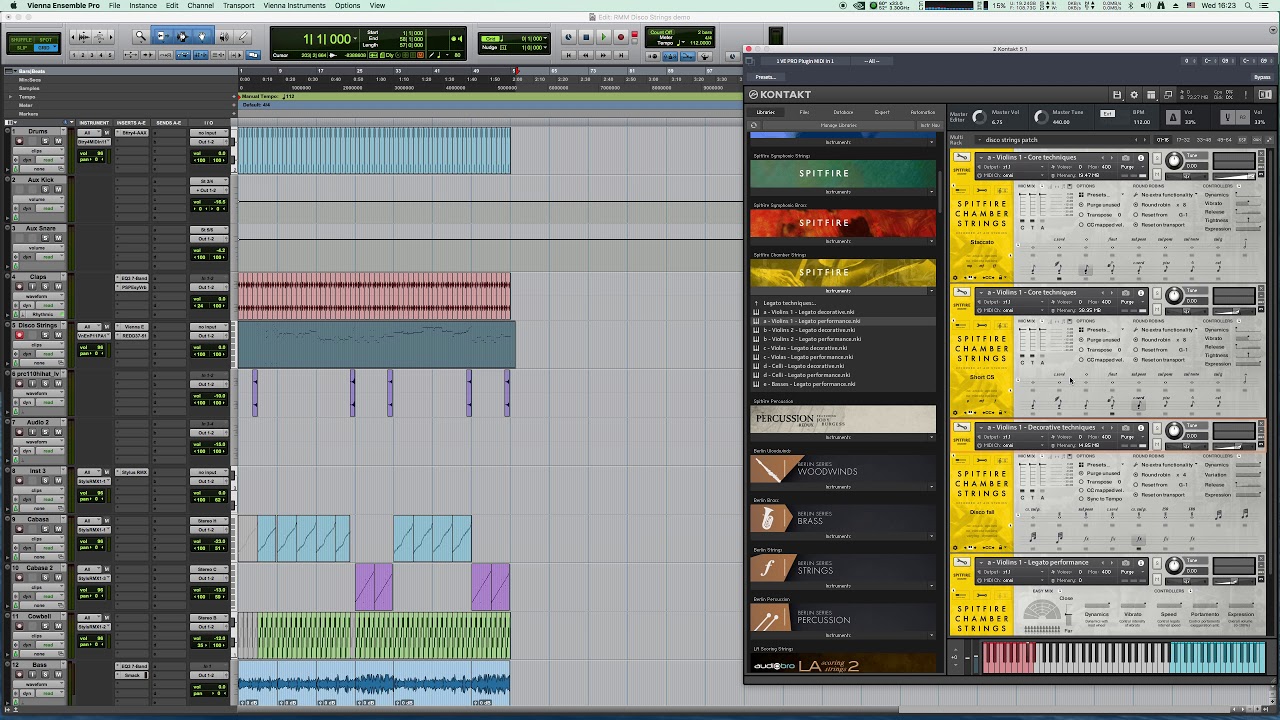The width and height of the screenshot is (1280, 720).
Task: Adjust the Kontakt Master Tune knob
Action: (x=1041, y=117)
